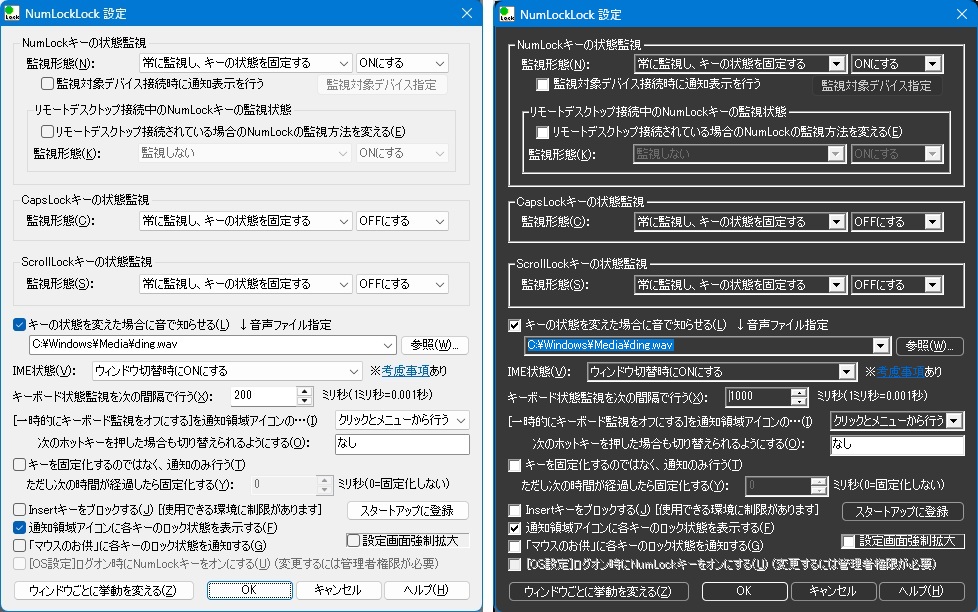This screenshot has height=612, width=978.
Task: Click the NumLockLock app icon in the dark dialog title bar
Action: pos(506,14)
